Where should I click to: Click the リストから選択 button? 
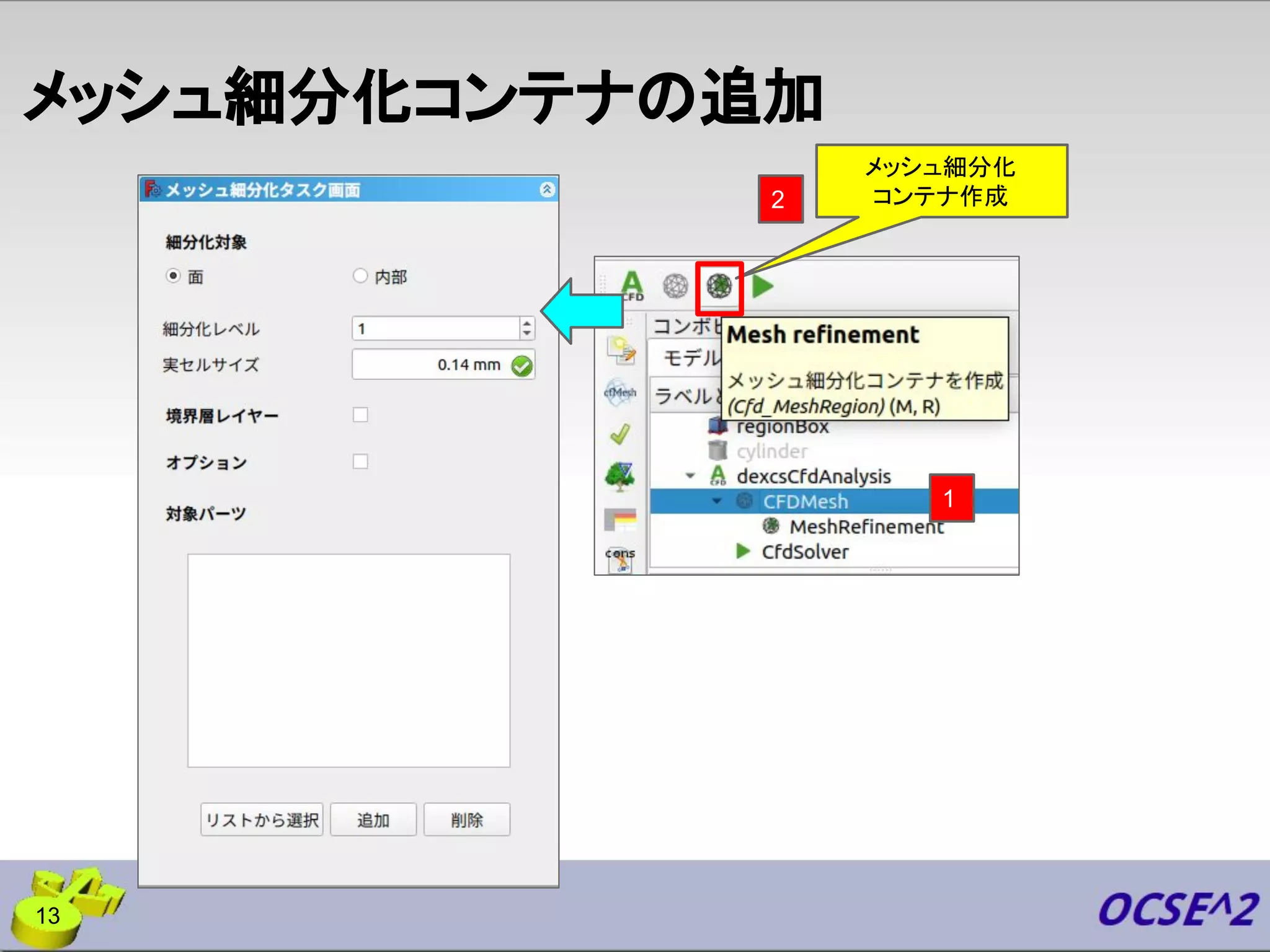262,820
